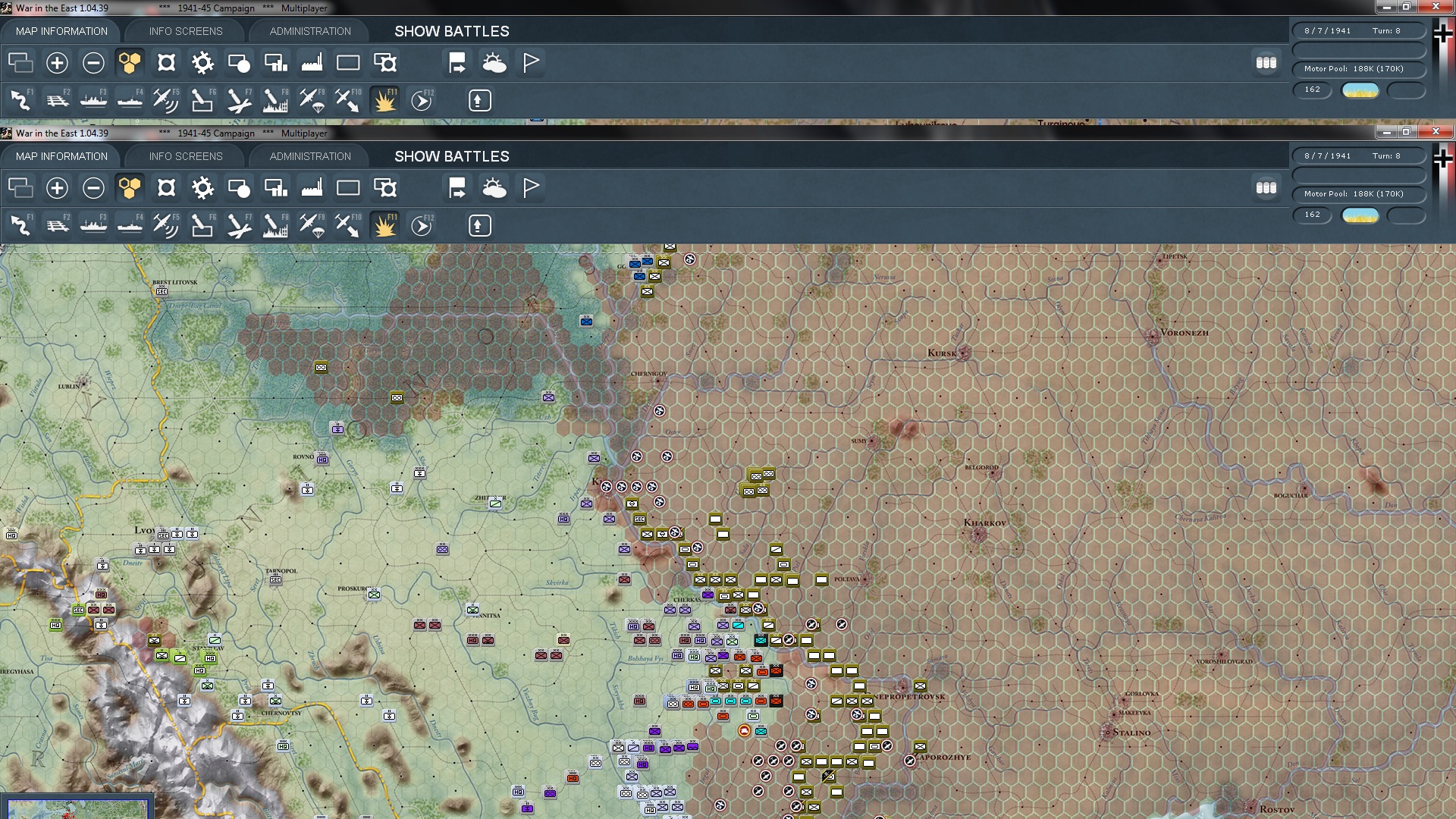Toggle hex grid icon in top window
Screen dimensions: 1456x819
(x=130, y=63)
